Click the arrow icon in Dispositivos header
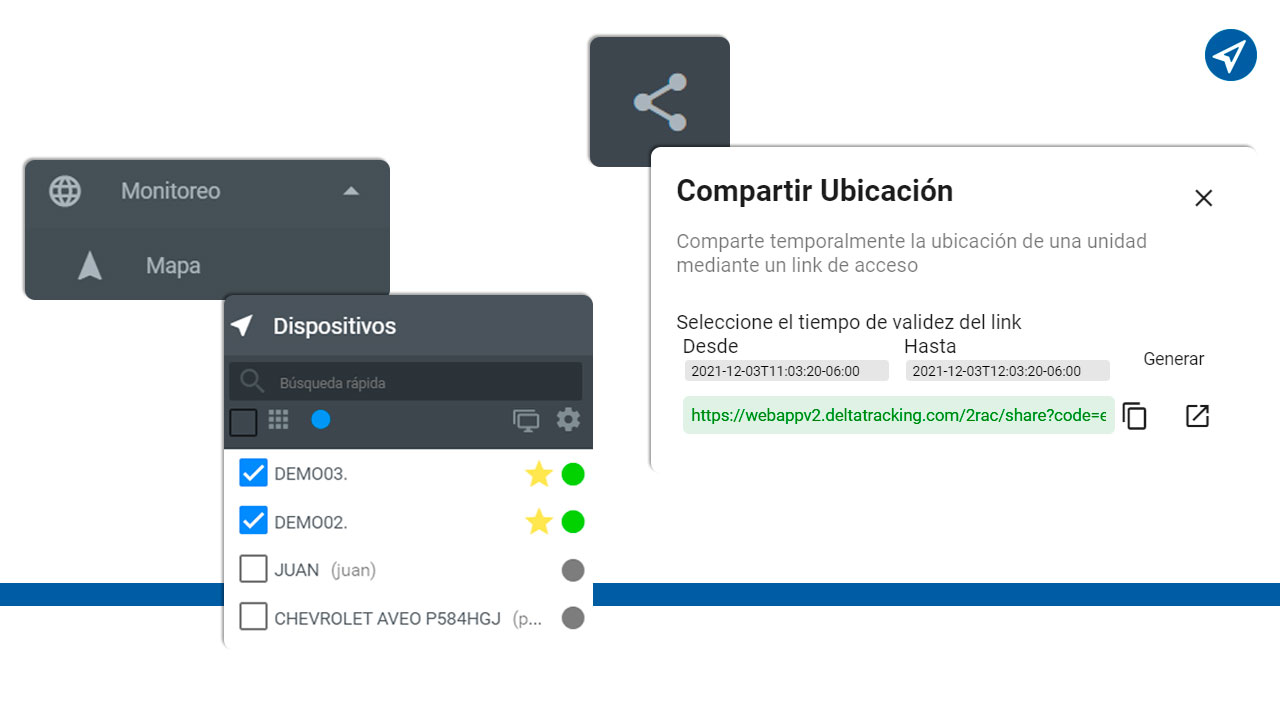The image size is (1280, 720). point(241,325)
